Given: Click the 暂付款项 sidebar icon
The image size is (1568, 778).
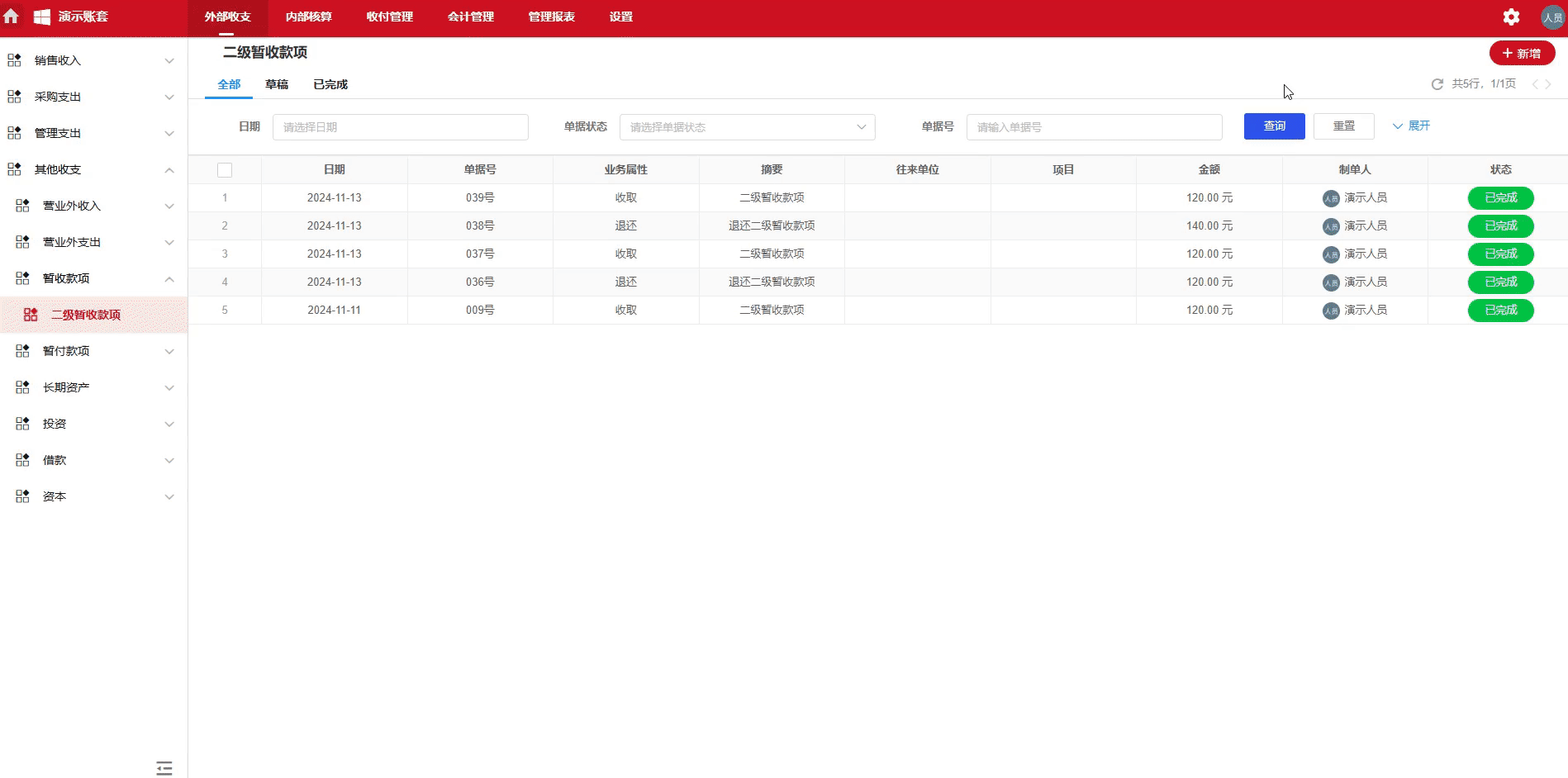Looking at the screenshot, I should 21,350.
